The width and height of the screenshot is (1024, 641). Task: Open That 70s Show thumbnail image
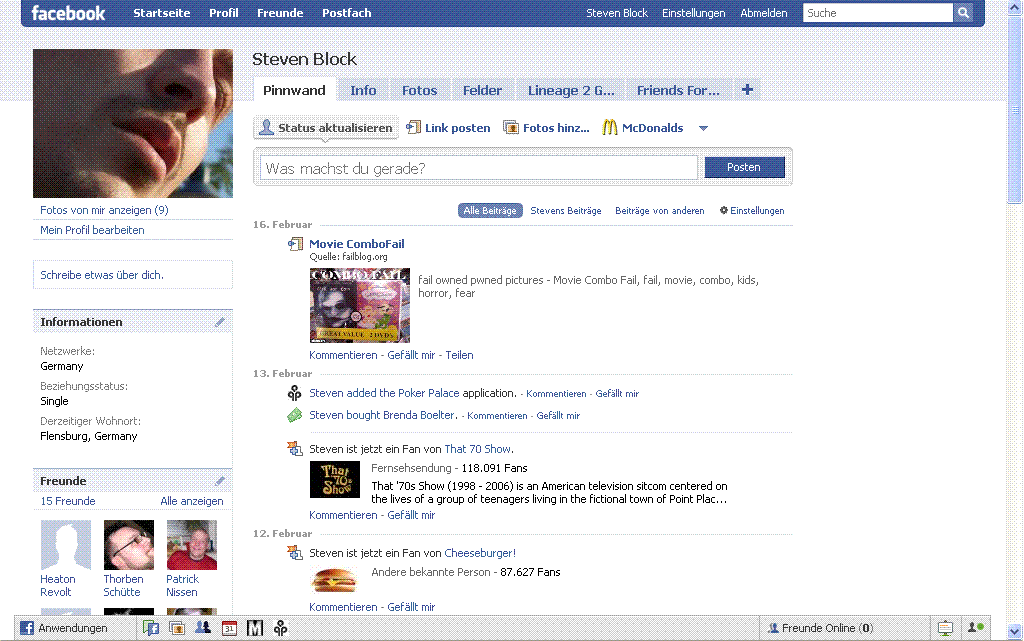tap(334, 480)
